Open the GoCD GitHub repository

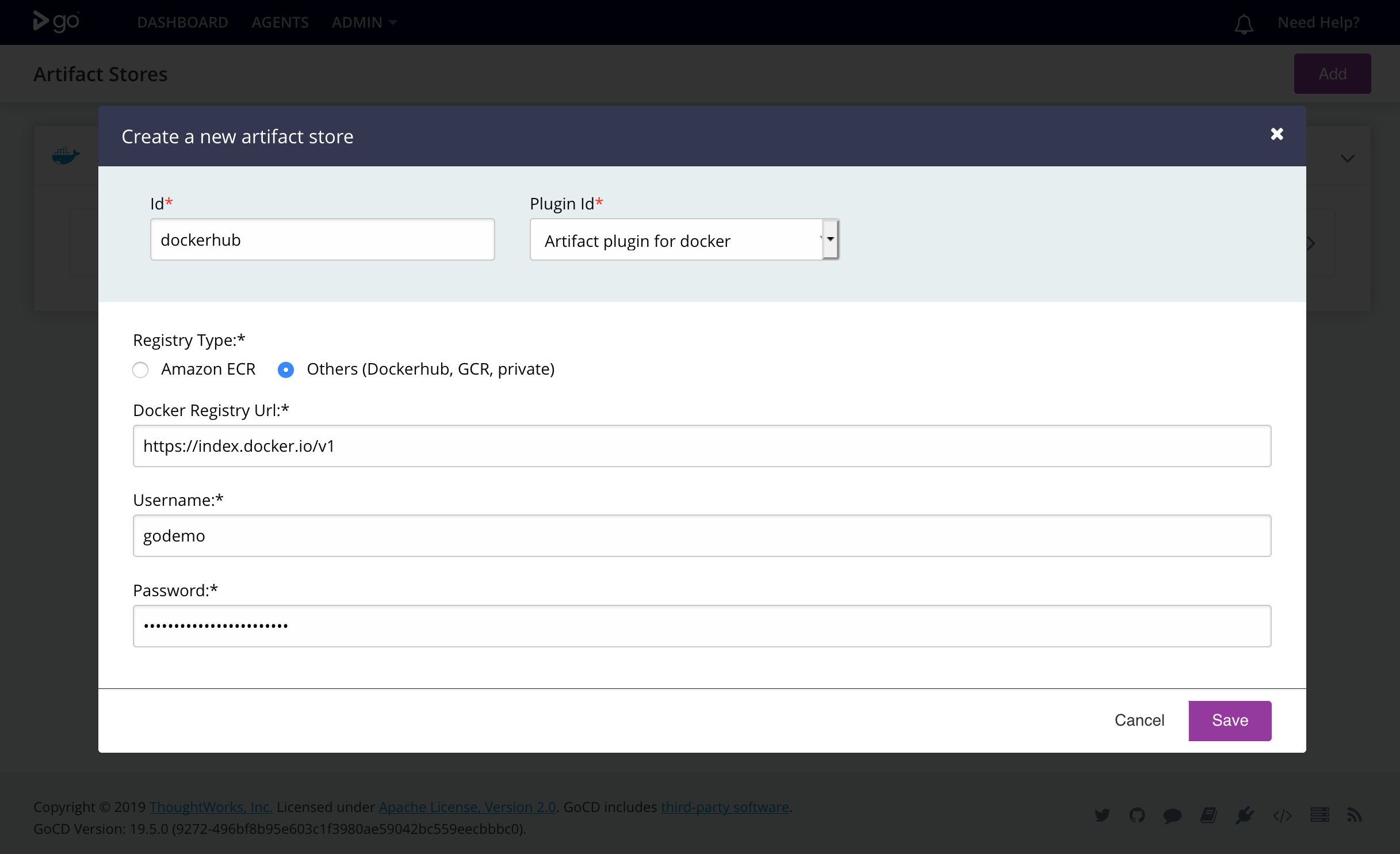pos(1137,815)
